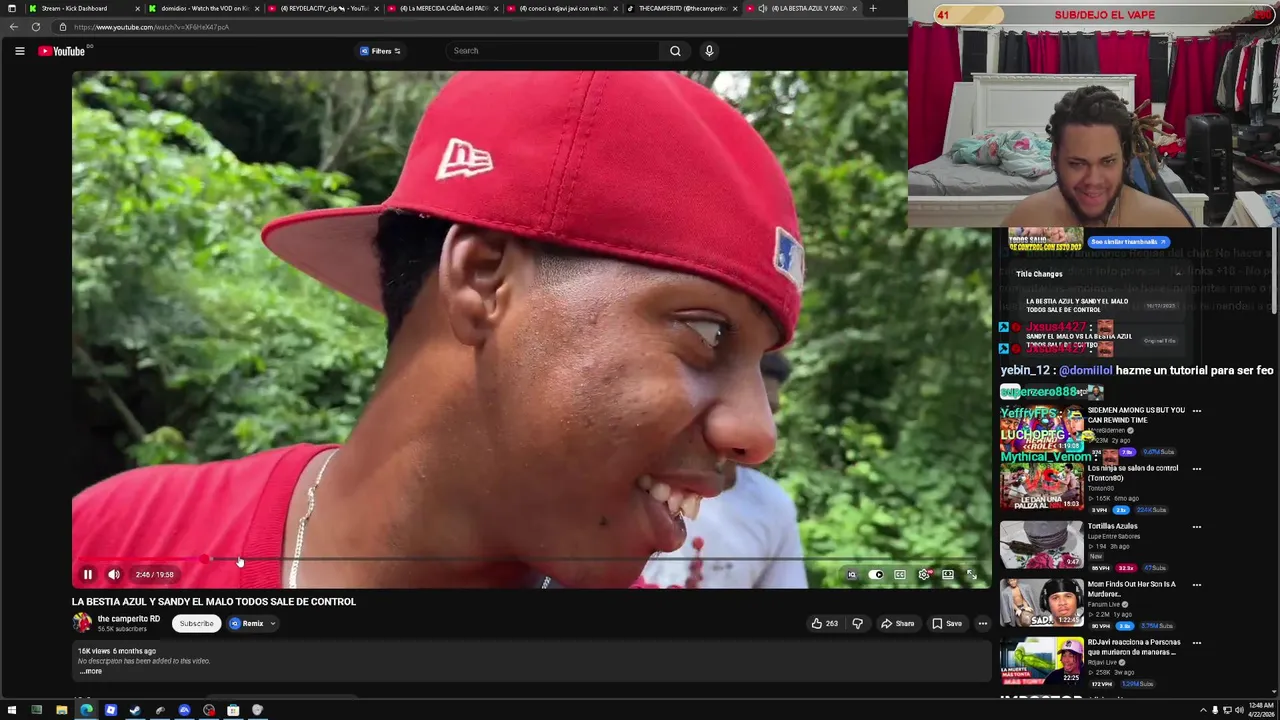1280x720 pixels.
Task: Open options for Mom Finds Out video
Action: tap(1196, 585)
